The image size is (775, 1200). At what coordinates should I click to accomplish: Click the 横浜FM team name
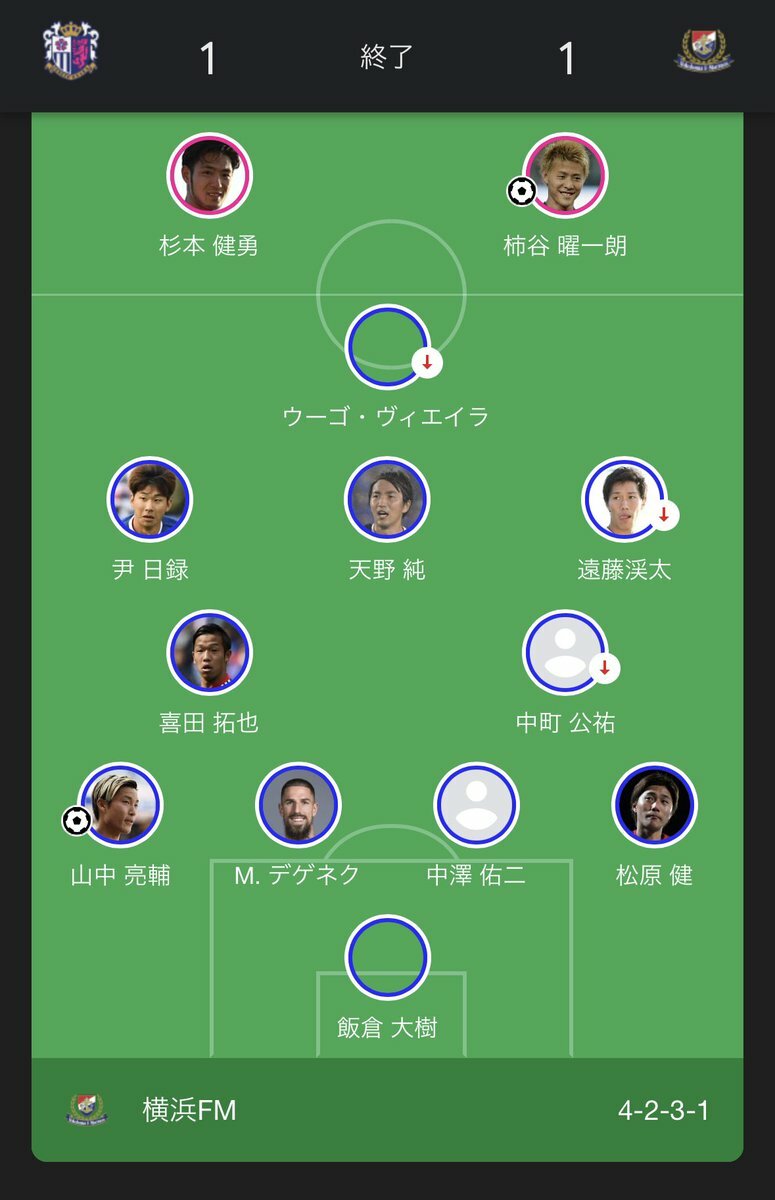[x=190, y=1111]
